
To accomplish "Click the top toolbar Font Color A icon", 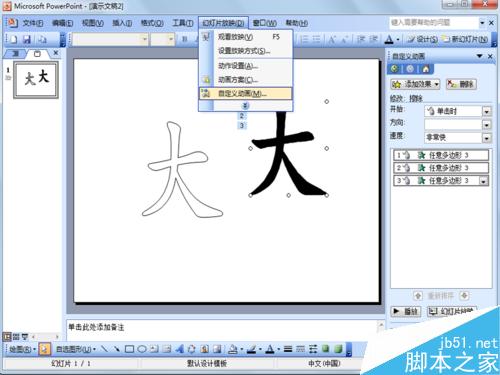I will 389,39.
